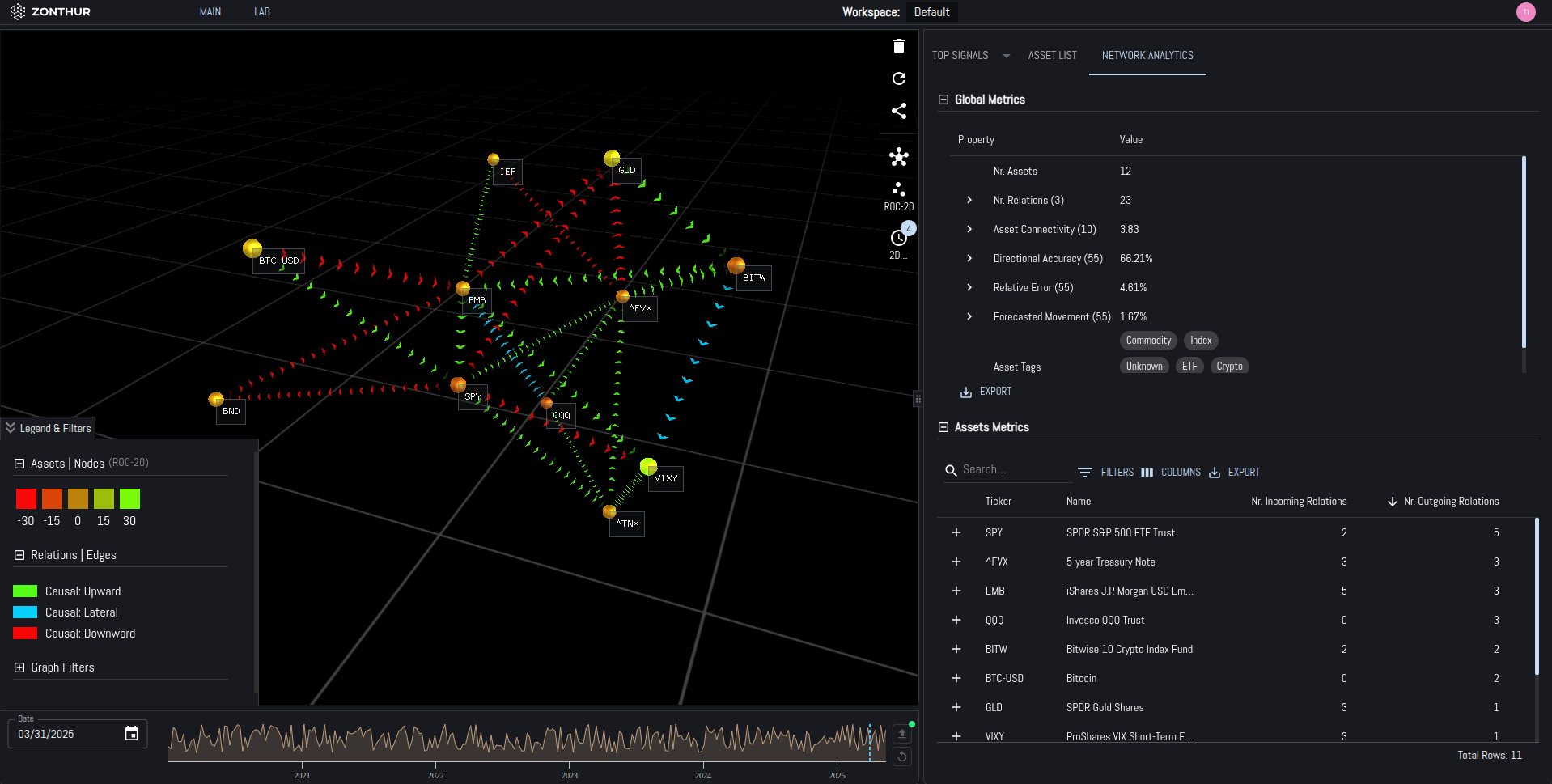
Task: Collapse the Global Metrics section
Action: pyautogui.click(x=943, y=100)
